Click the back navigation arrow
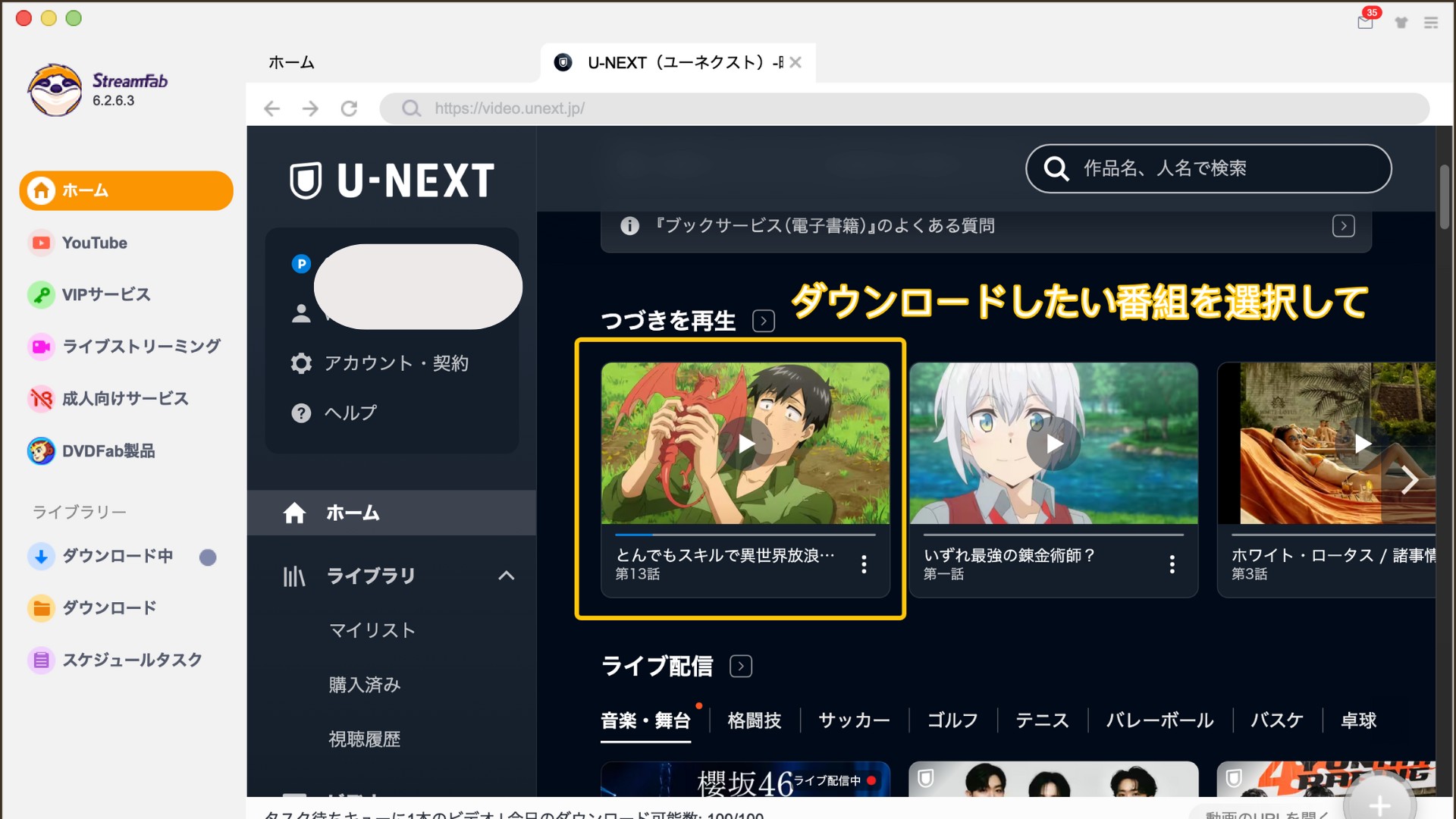The height and width of the screenshot is (819, 1456). (271, 108)
